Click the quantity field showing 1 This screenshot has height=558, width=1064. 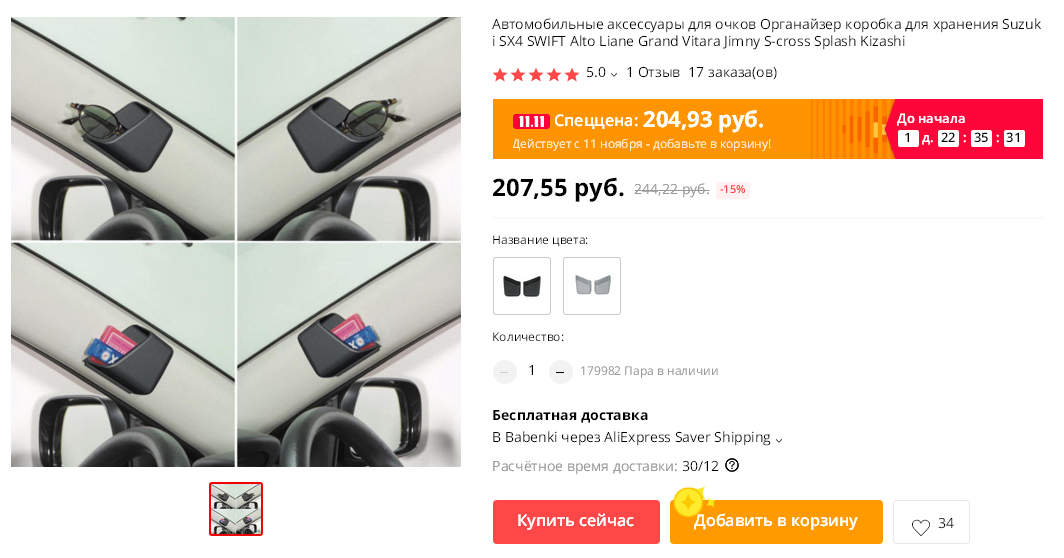[532, 371]
